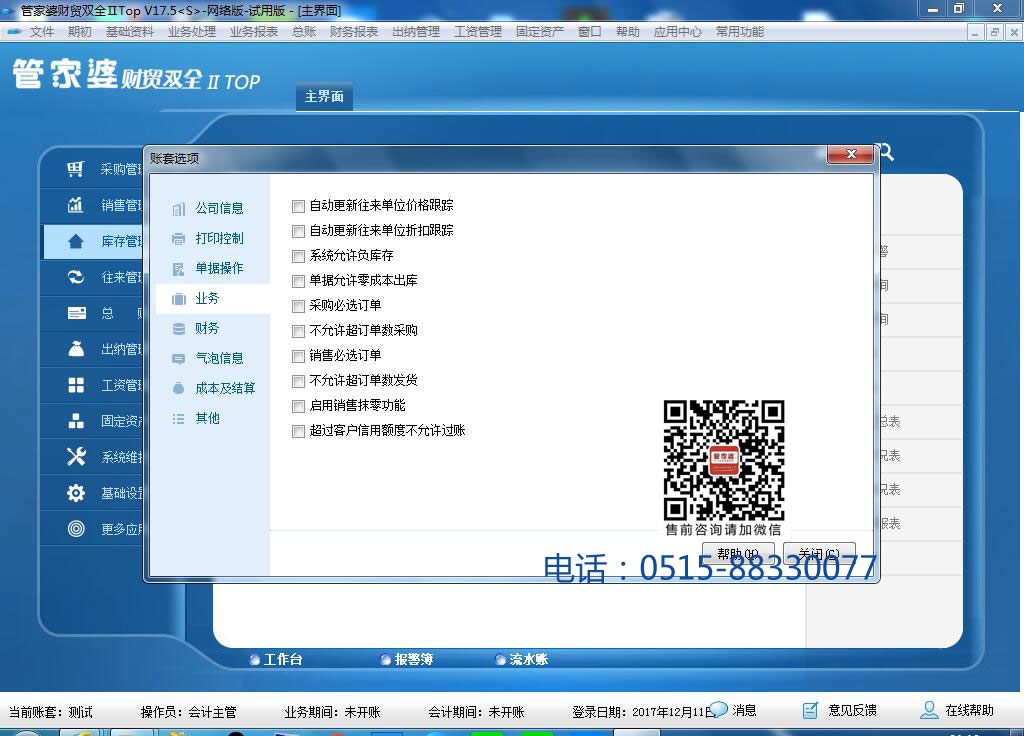Open 在线帮助 in the status bar
Screen dimensions: 1024x736
(957, 711)
